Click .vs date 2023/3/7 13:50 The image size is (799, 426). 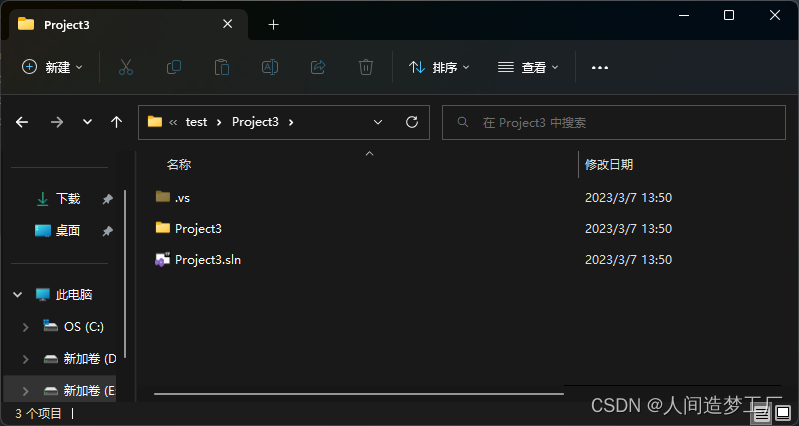click(x=628, y=198)
